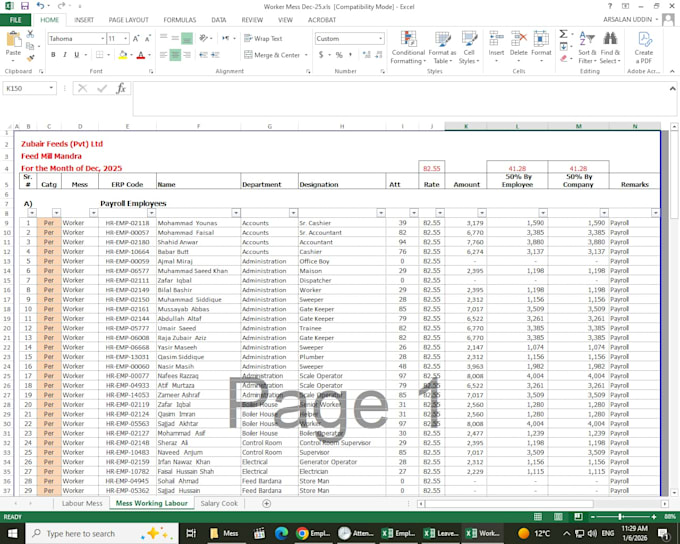Open Chrome from the taskbar

pos(314,533)
